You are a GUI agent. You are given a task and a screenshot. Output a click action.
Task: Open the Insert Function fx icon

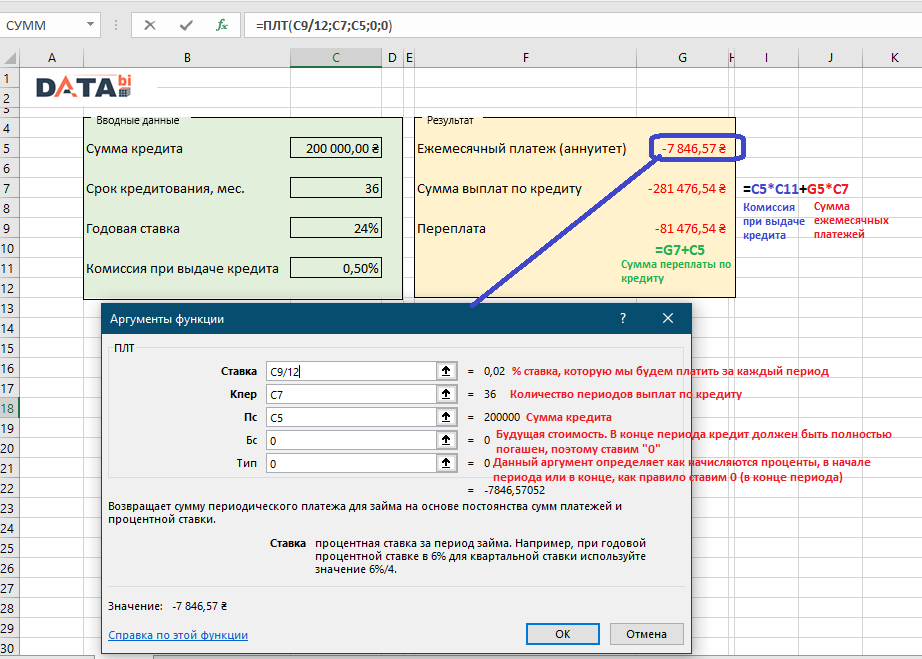(x=222, y=25)
